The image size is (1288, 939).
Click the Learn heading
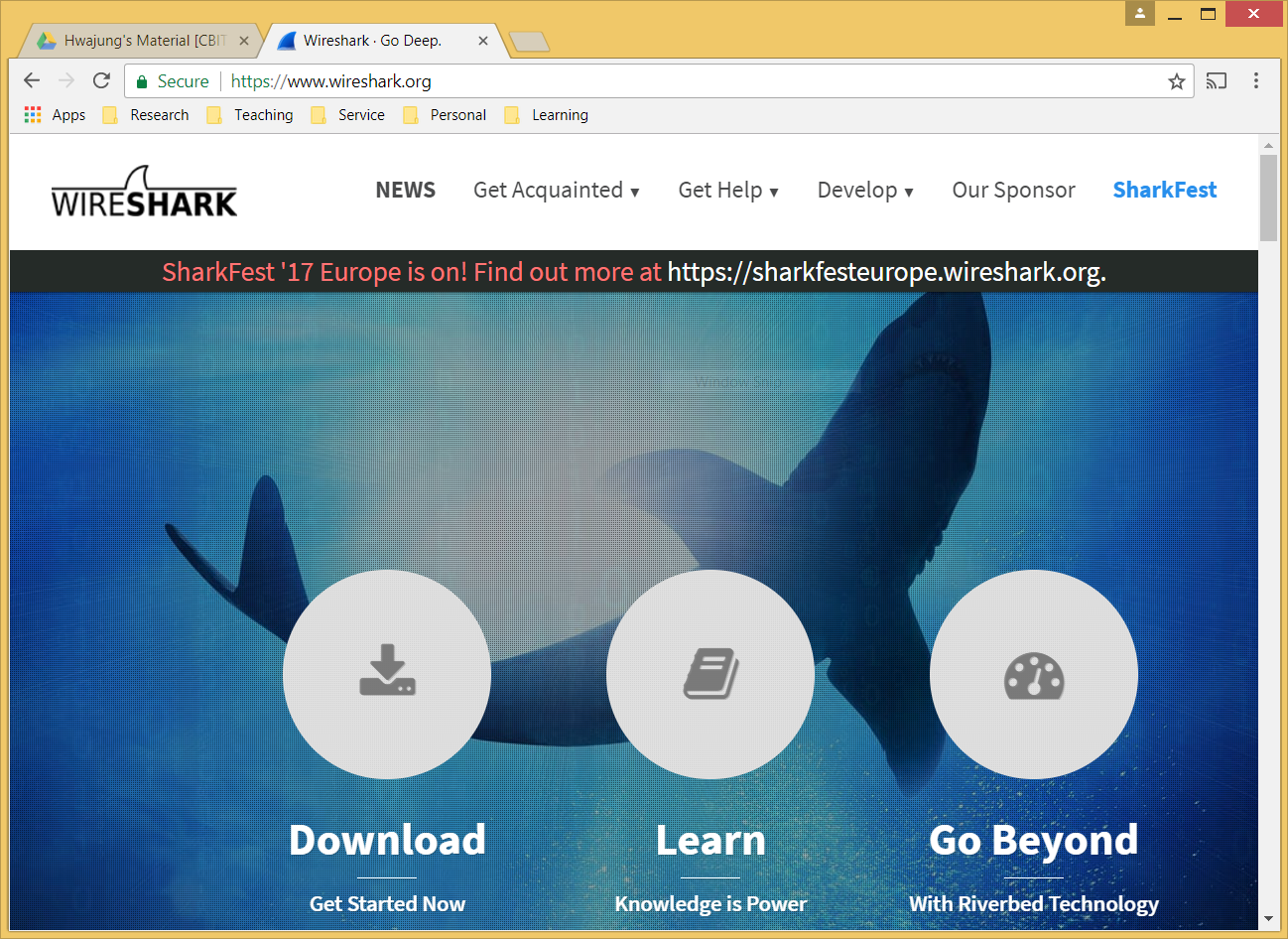click(x=710, y=840)
